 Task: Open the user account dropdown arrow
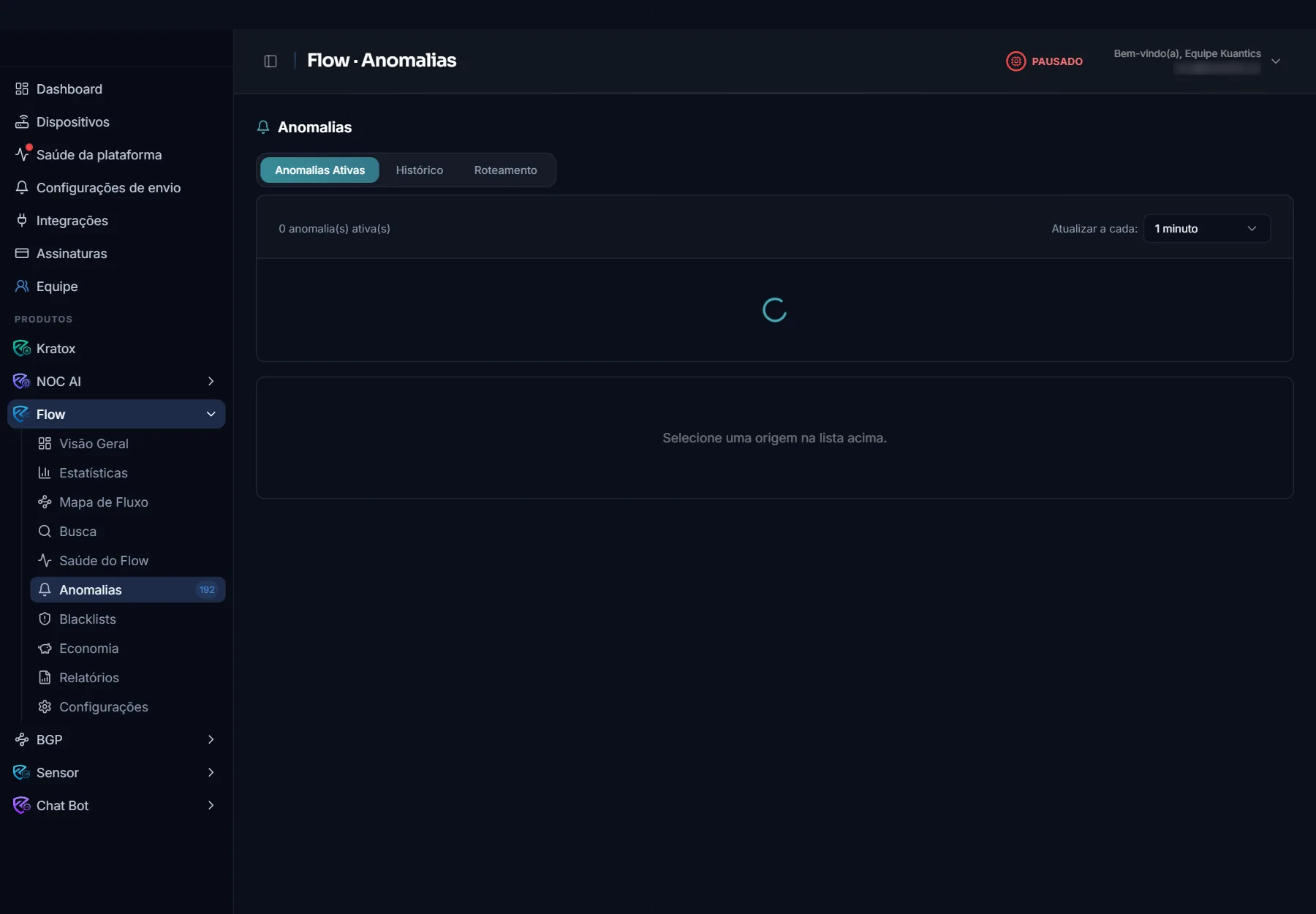pyautogui.click(x=1276, y=61)
